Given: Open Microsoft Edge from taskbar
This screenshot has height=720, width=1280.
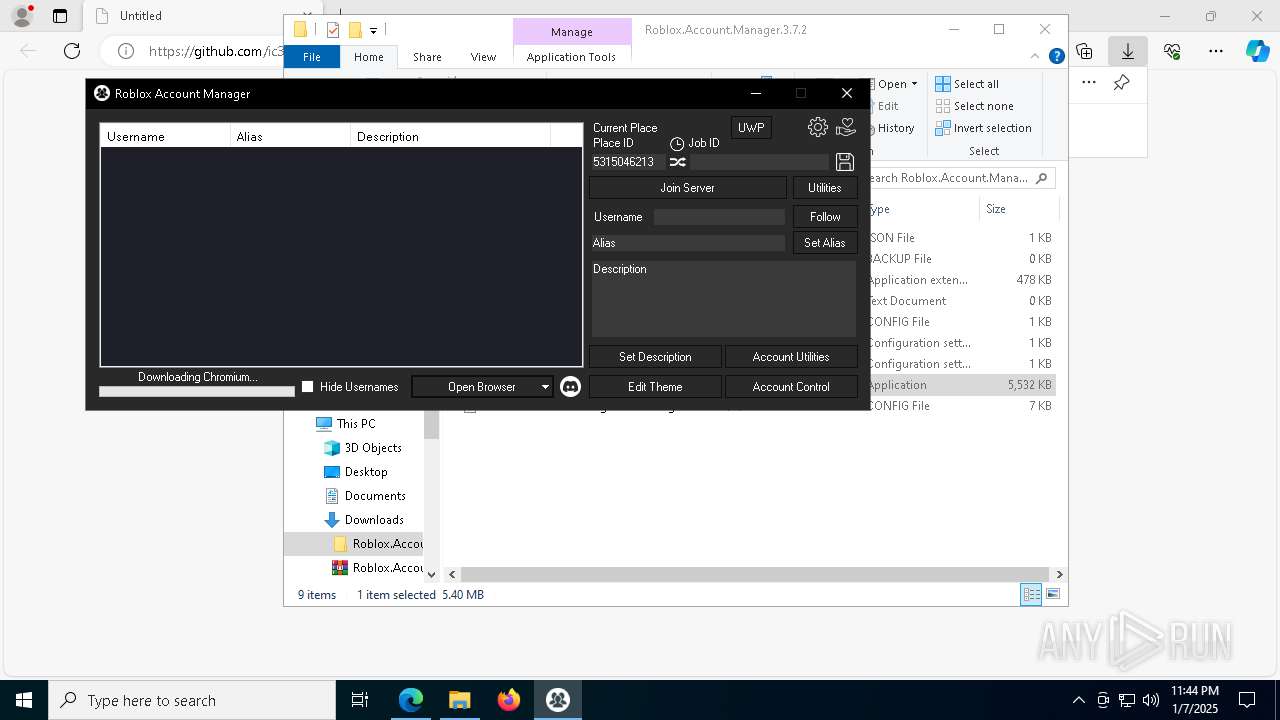Looking at the screenshot, I should 411,700.
